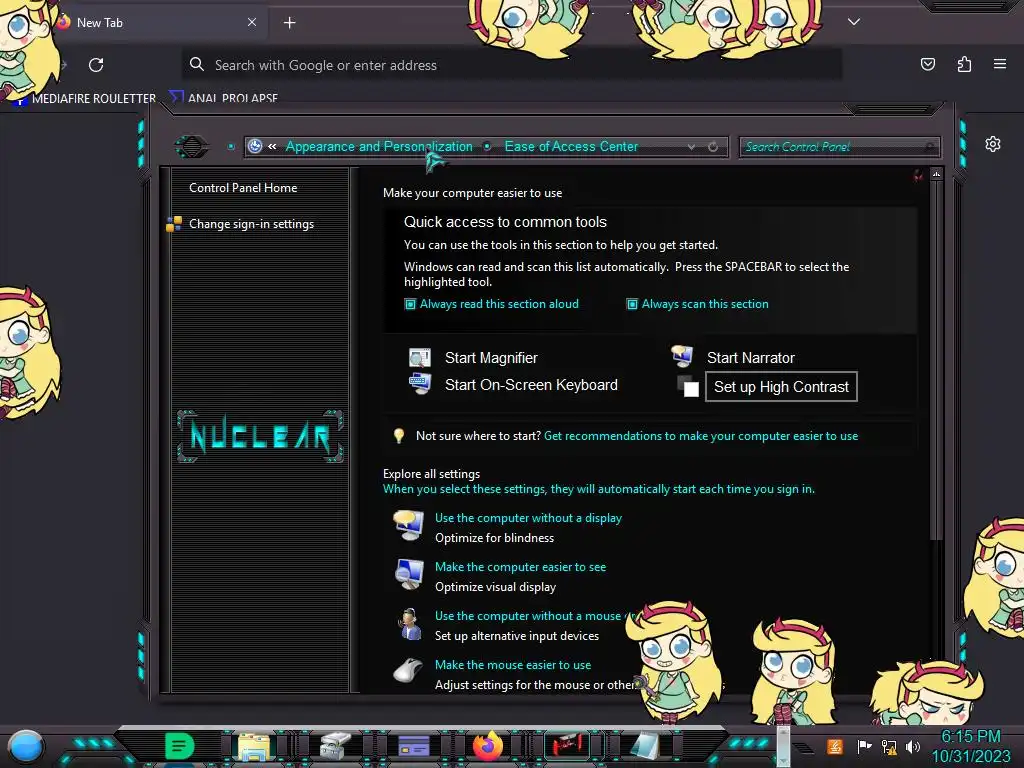Screen dimensions: 1024x768
Task: Open 'Get recommendations to make your computer easier' link
Action: 701,436
